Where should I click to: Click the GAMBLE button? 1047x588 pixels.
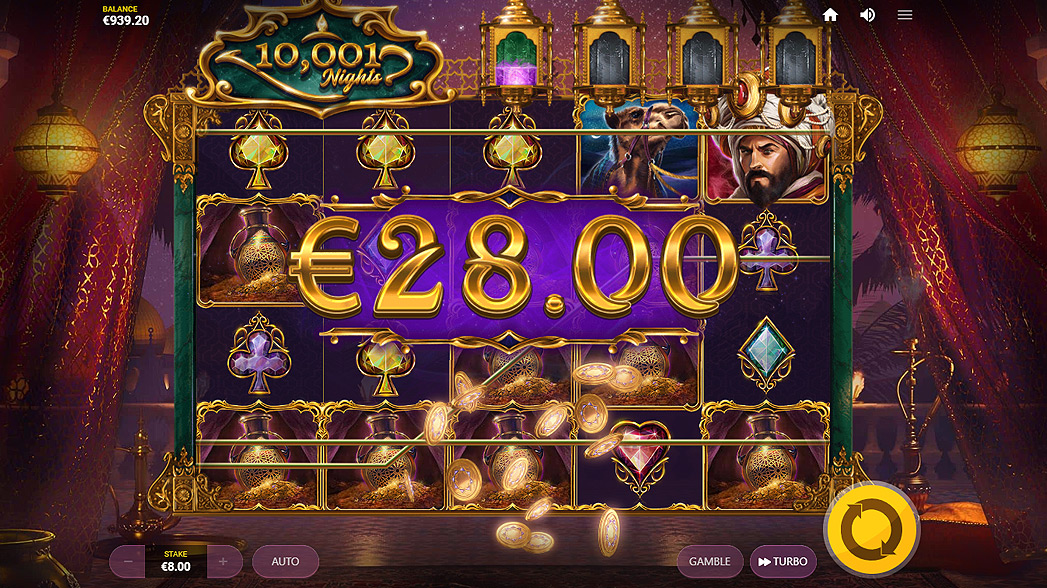710,562
